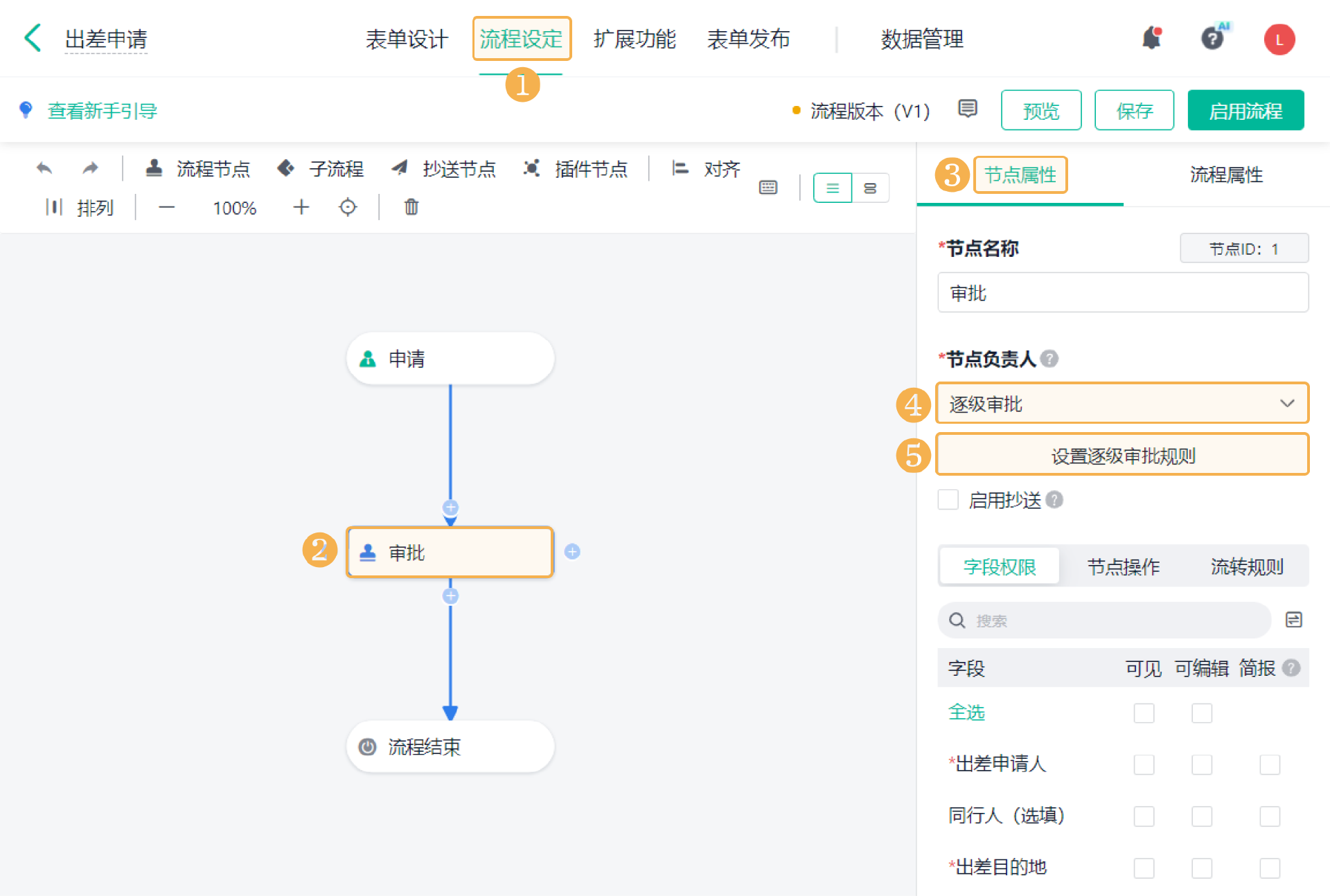This screenshot has height=896, width=1330.
Task: Click the zoom out minus icon
Action: pyautogui.click(x=166, y=207)
